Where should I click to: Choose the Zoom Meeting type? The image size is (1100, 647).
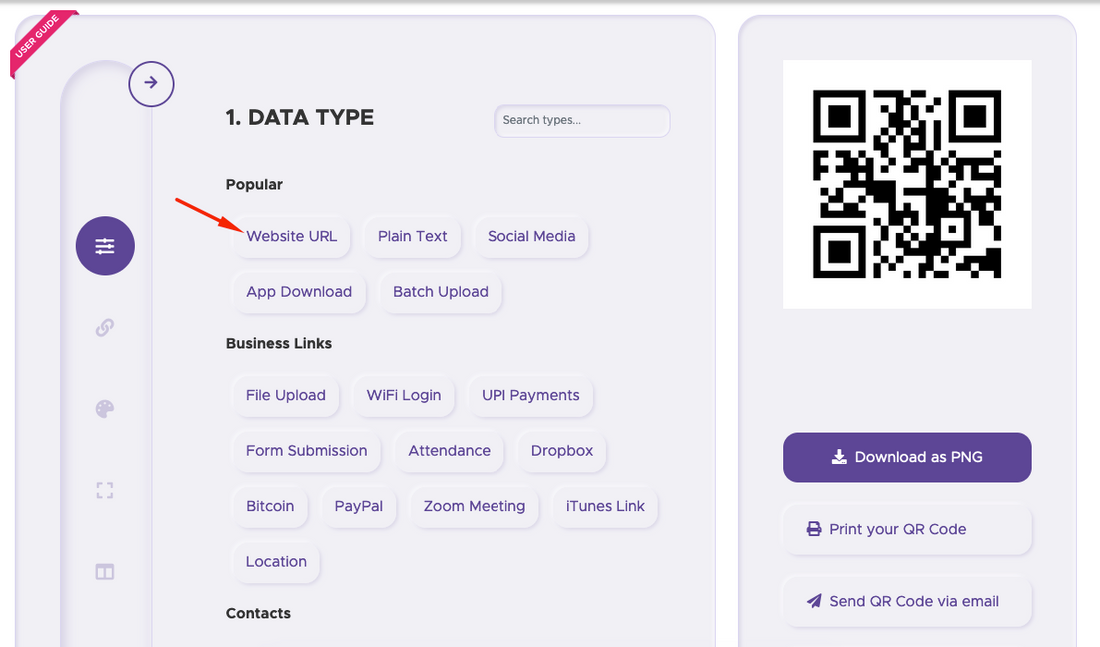pos(474,506)
